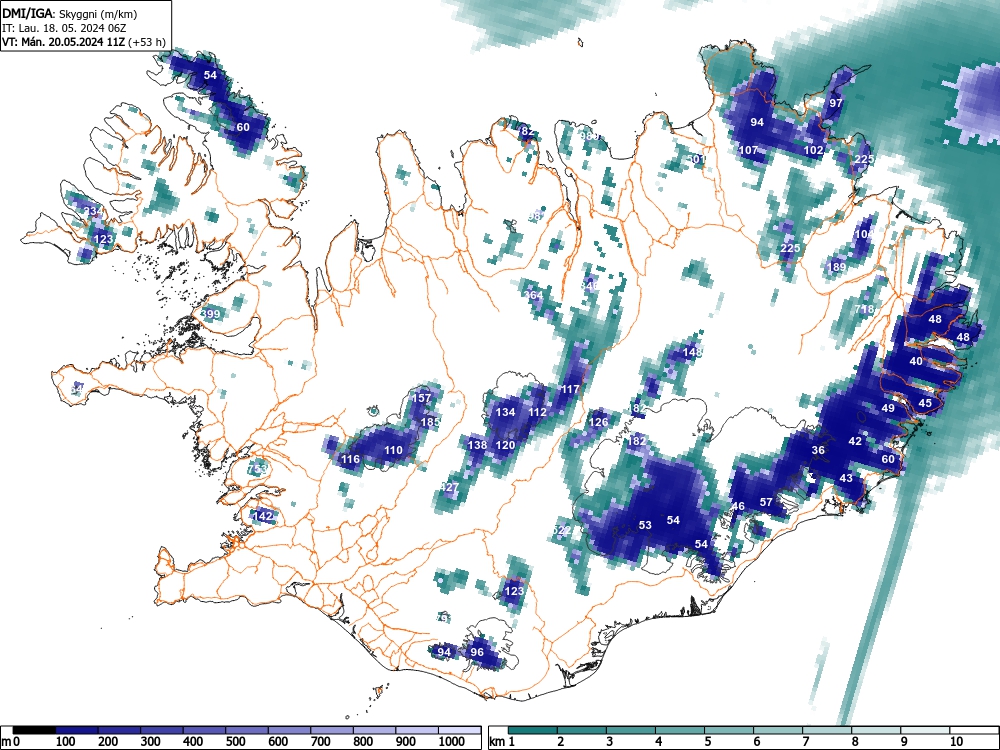The image size is (1000, 750).
Task: Pick the dark teal 1–2 km legend swatch
Action: [533, 730]
